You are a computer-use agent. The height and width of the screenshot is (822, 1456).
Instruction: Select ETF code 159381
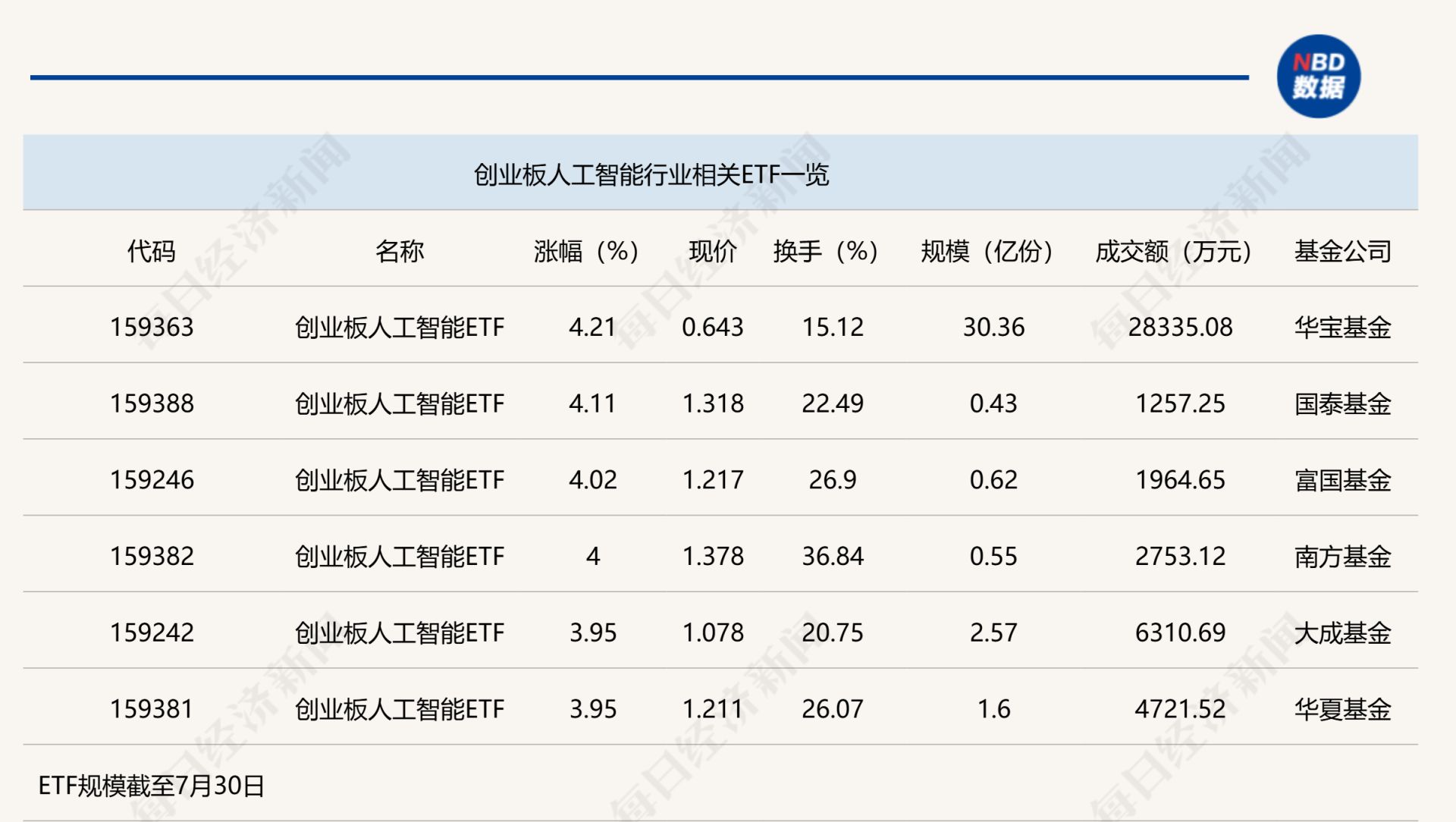click(x=152, y=709)
